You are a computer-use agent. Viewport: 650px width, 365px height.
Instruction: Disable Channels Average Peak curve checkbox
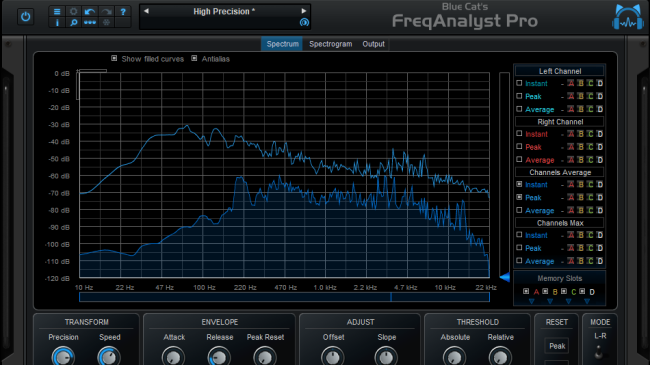pyautogui.click(x=519, y=197)
